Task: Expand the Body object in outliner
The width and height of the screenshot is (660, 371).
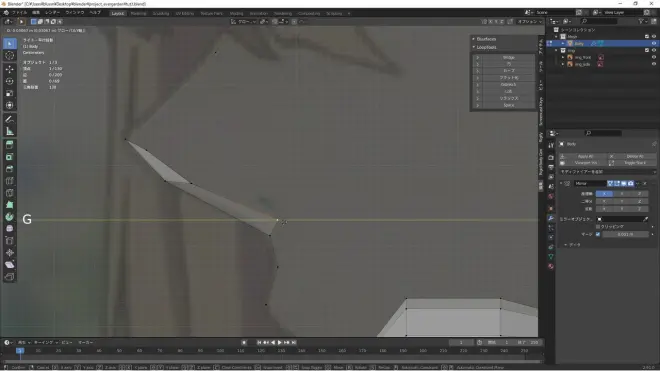Action: click(563, 43)
